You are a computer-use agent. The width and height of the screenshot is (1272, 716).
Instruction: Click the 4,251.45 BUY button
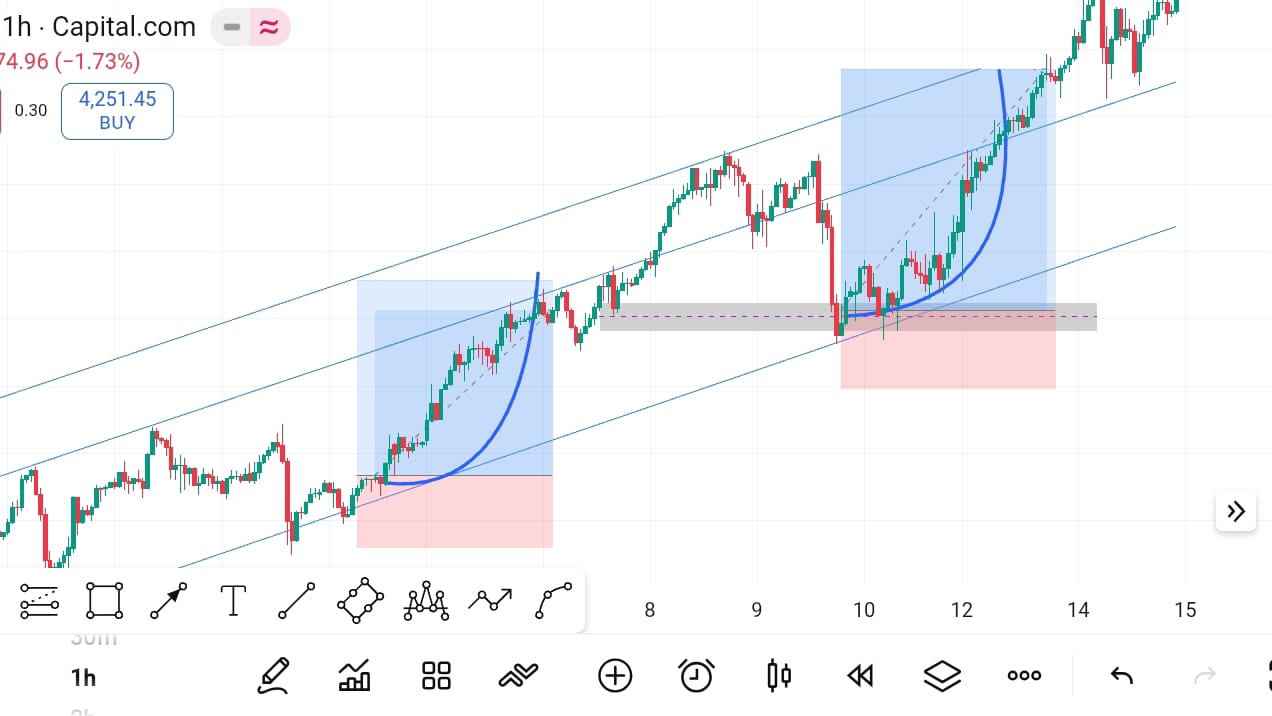point(117,111)
